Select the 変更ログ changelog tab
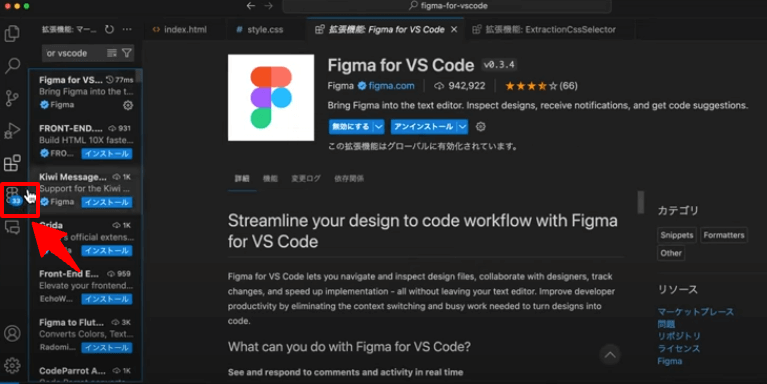Image resolution: width=767 pixels, height=384 pixels. coord(306,179)
